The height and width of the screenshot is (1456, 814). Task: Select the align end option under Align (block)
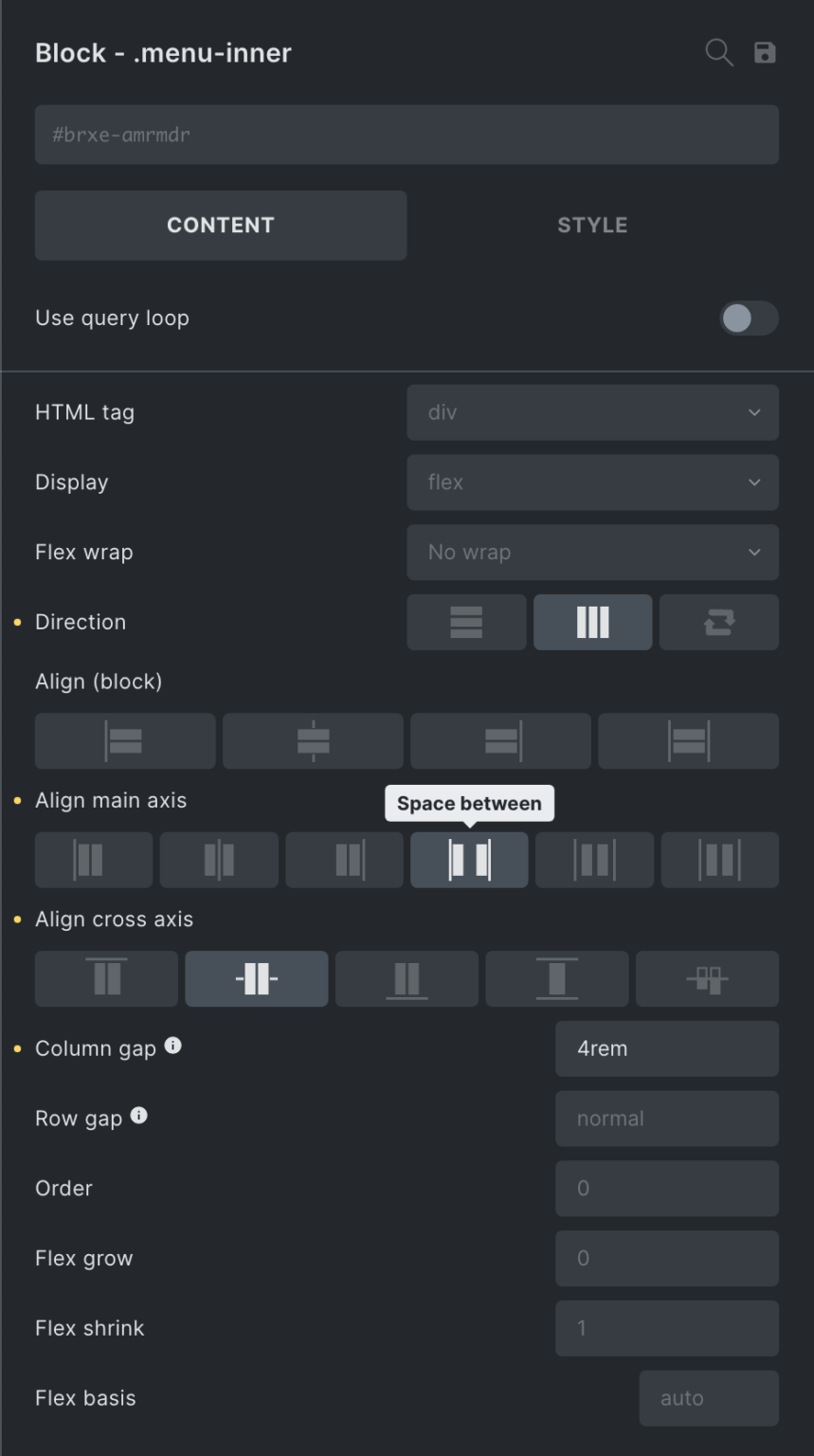(x=500, y=741)
